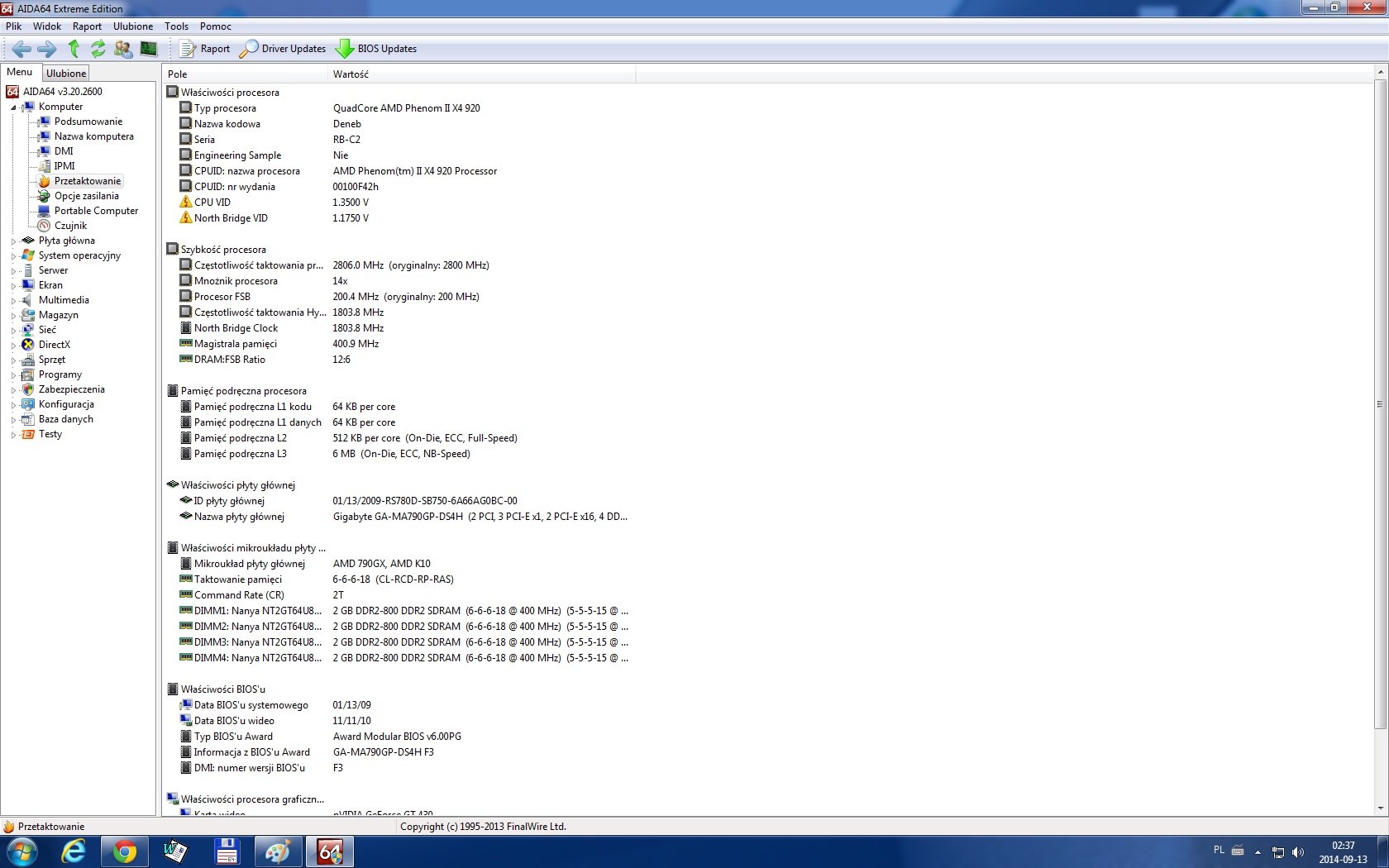Open the Ulubione menu in the menu bar
The image size is (1389, 868).
133,26
